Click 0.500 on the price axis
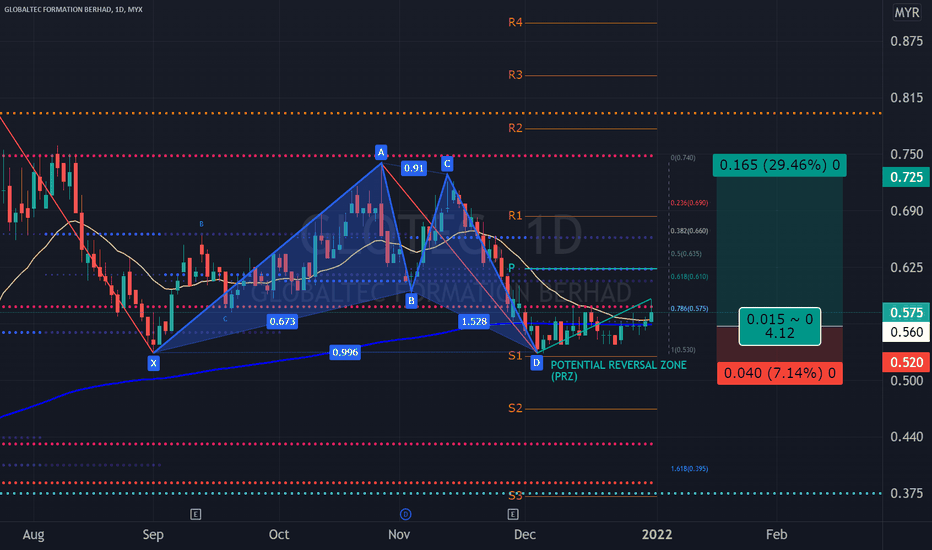Viewport: 932px width, 550px height. click(906, 381)
